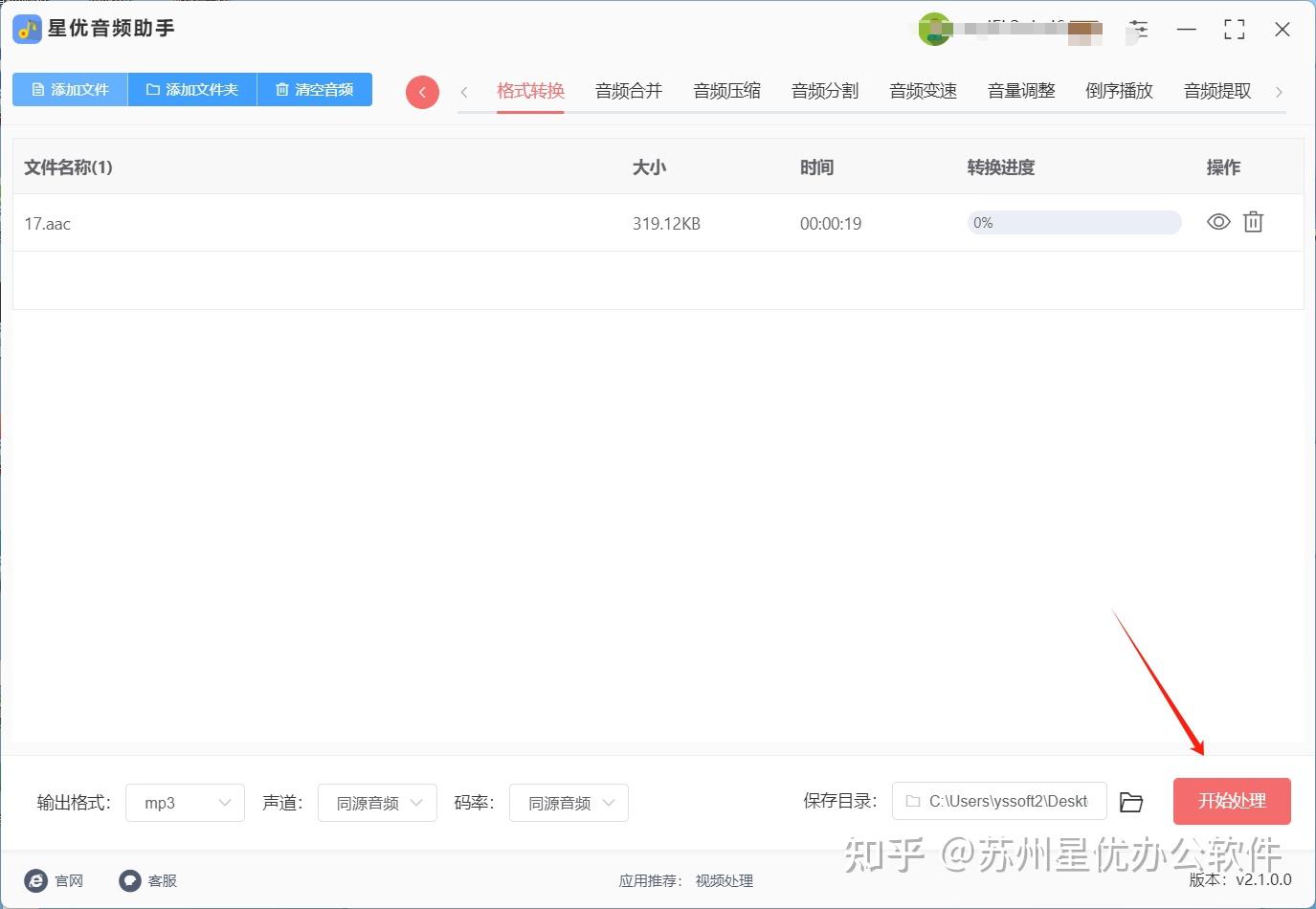Click the red back arrow circle near tabs
The image size is (1316, 909).
tap(422, 92)
